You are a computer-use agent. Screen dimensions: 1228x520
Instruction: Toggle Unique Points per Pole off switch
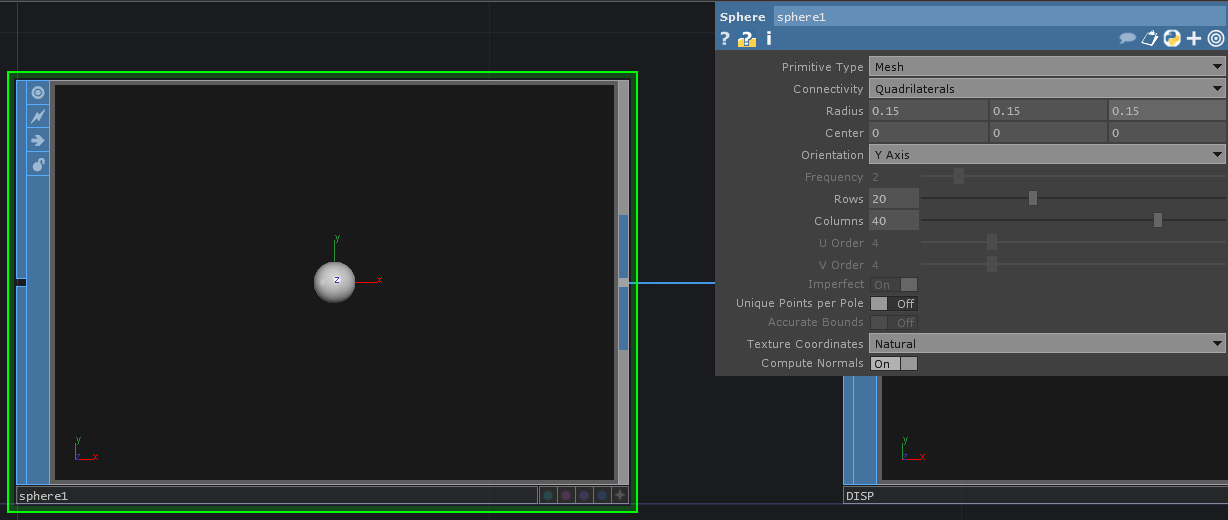pyautogui.click(x=893, y=303)
